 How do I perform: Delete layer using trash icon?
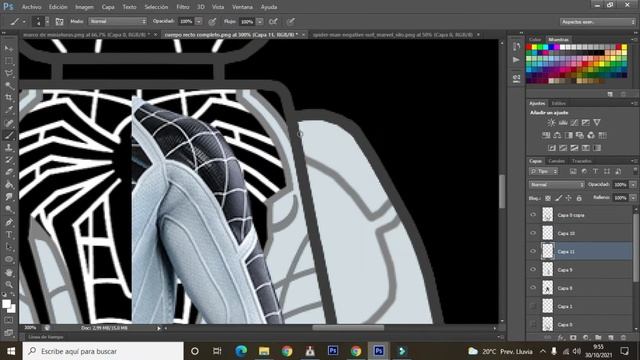click(623, 338)
